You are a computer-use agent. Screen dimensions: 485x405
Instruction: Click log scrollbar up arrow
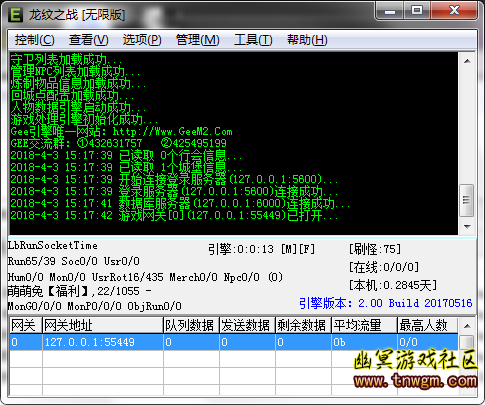[x=467, y=61]
